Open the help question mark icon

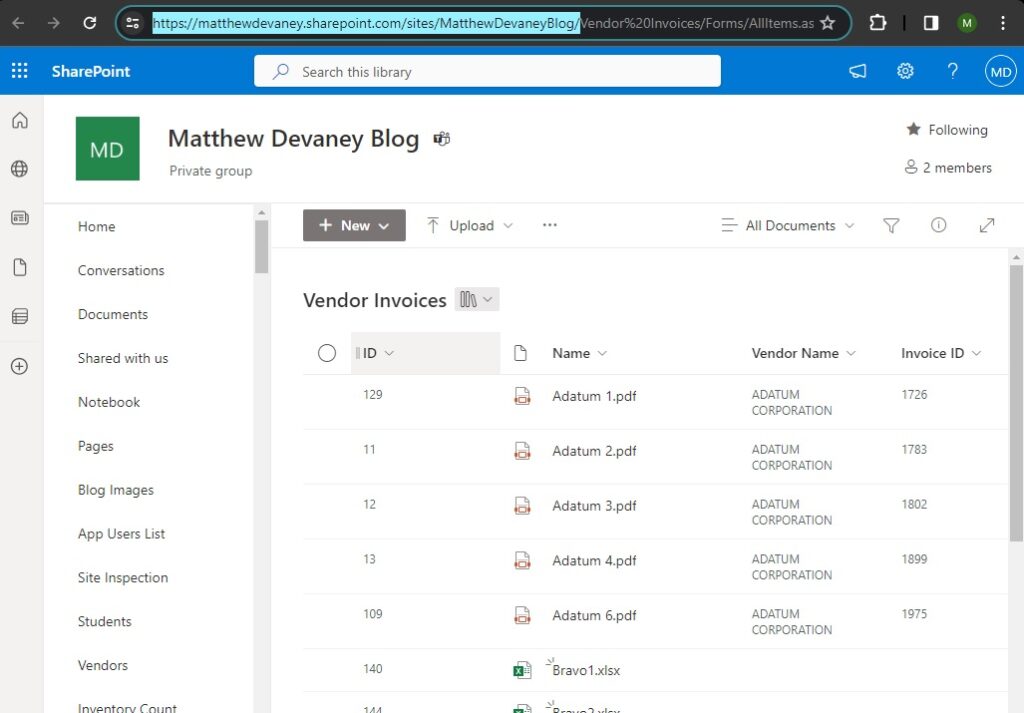click(x=952, y=71)
